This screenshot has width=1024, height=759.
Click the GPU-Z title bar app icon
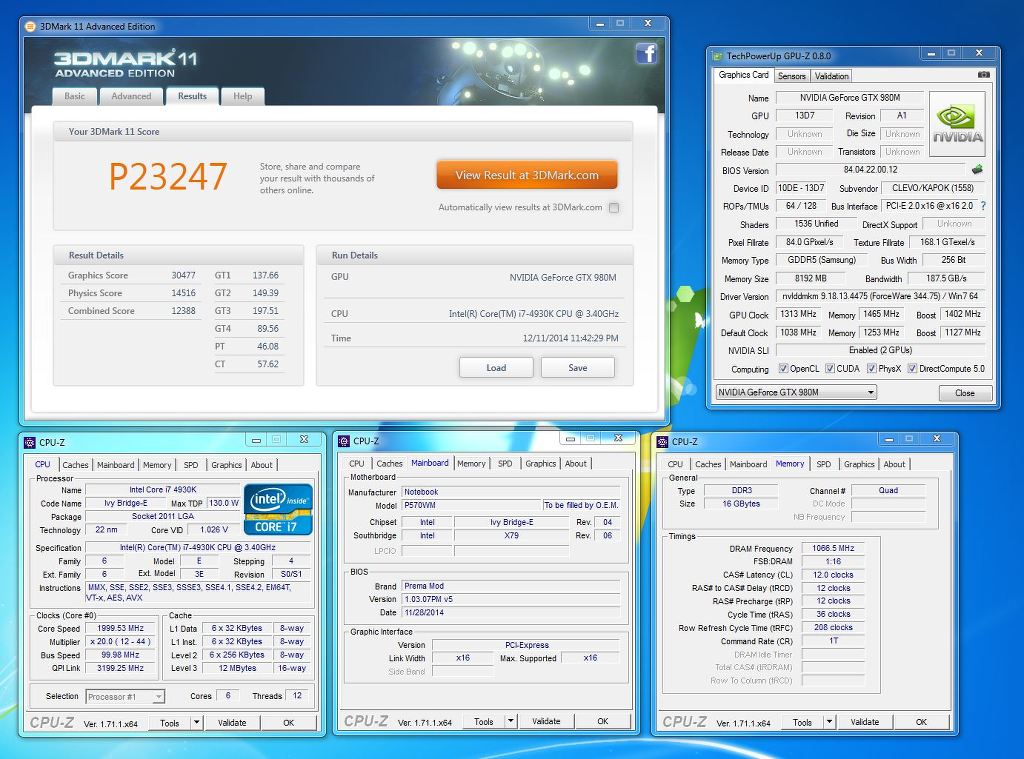pyautogui.click(x=718, y=56)
